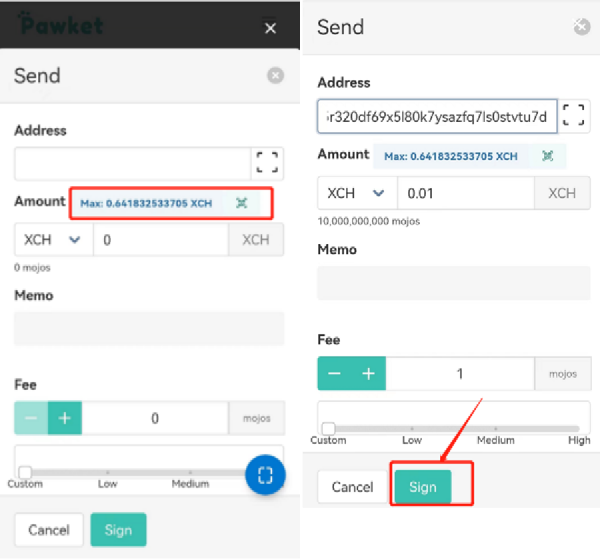Click Amount field showing 0 in left panel
Viewport: 600px width, 559px height.
tap(161, 240)
